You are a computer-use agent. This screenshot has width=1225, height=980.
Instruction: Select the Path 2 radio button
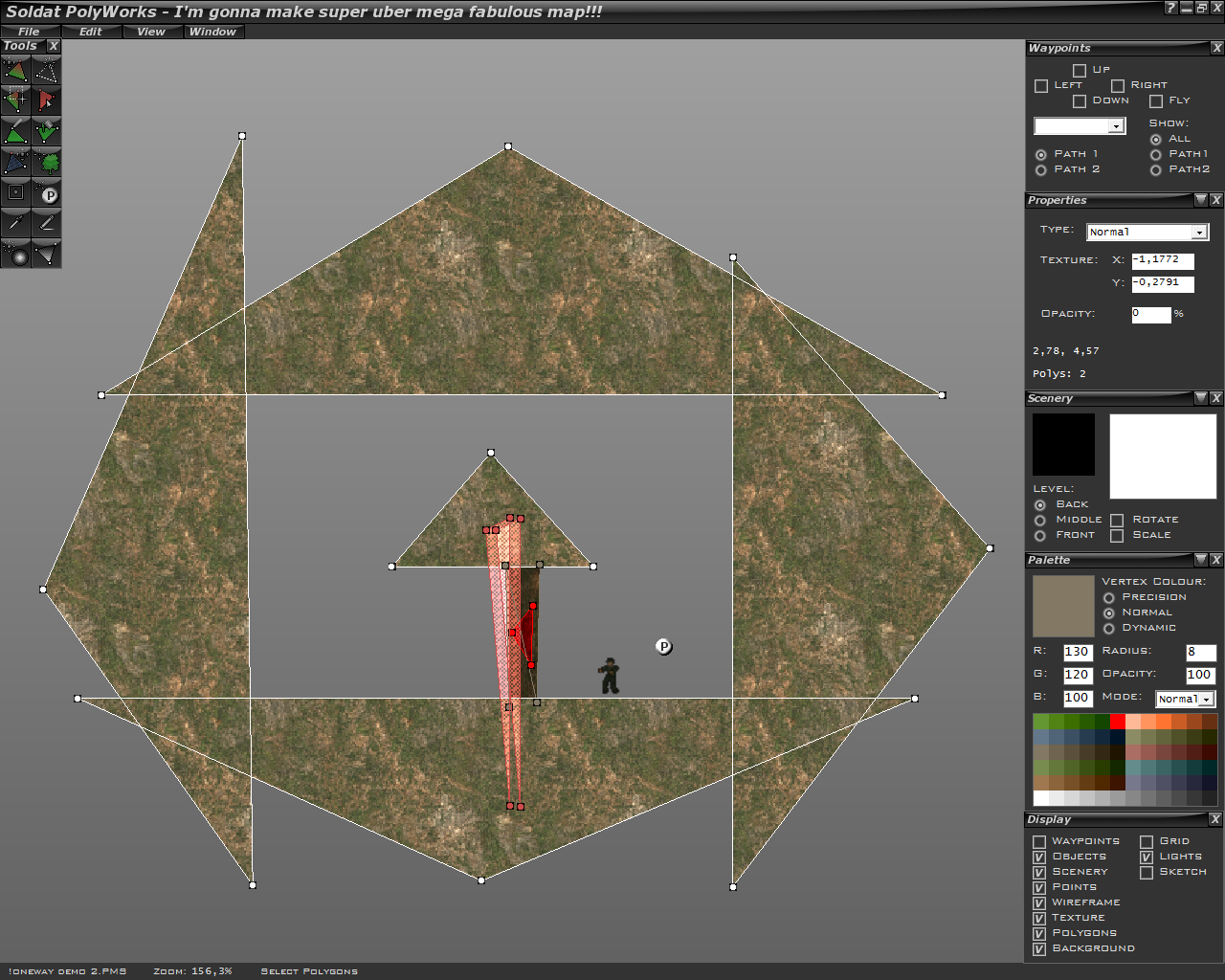1041,170
